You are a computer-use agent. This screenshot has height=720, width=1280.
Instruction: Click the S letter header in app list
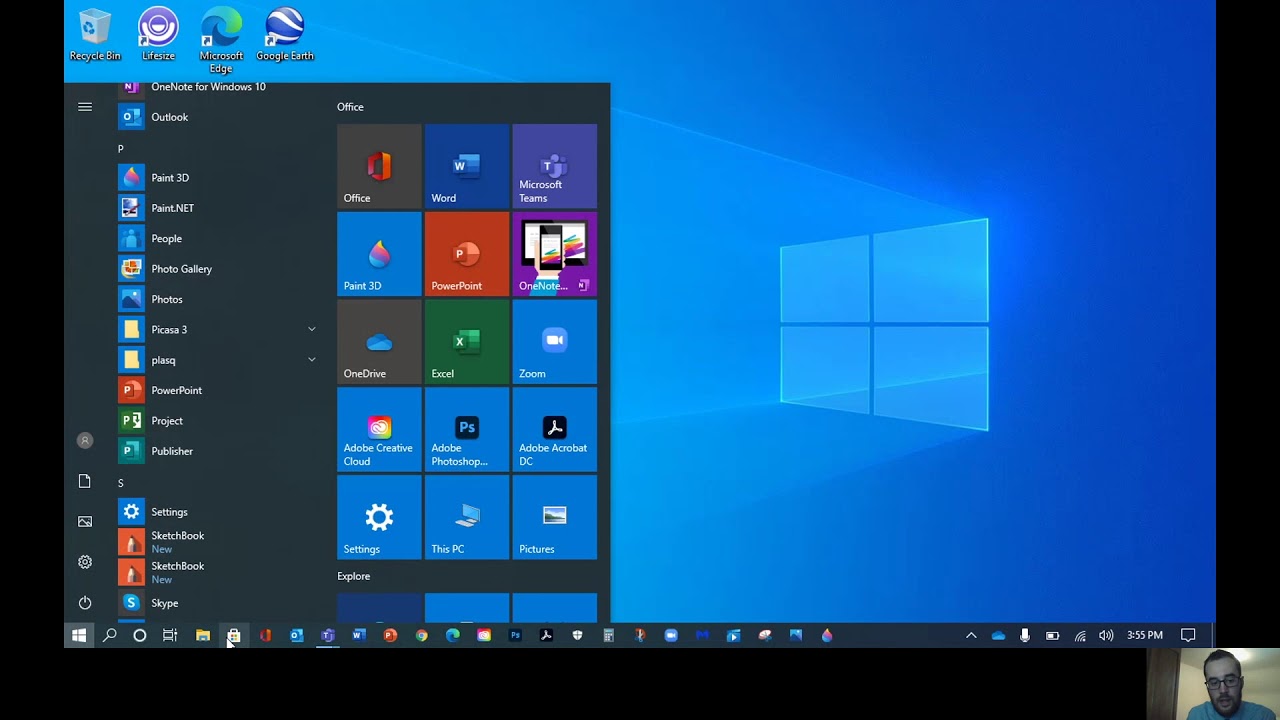click(x=121, y=483)
